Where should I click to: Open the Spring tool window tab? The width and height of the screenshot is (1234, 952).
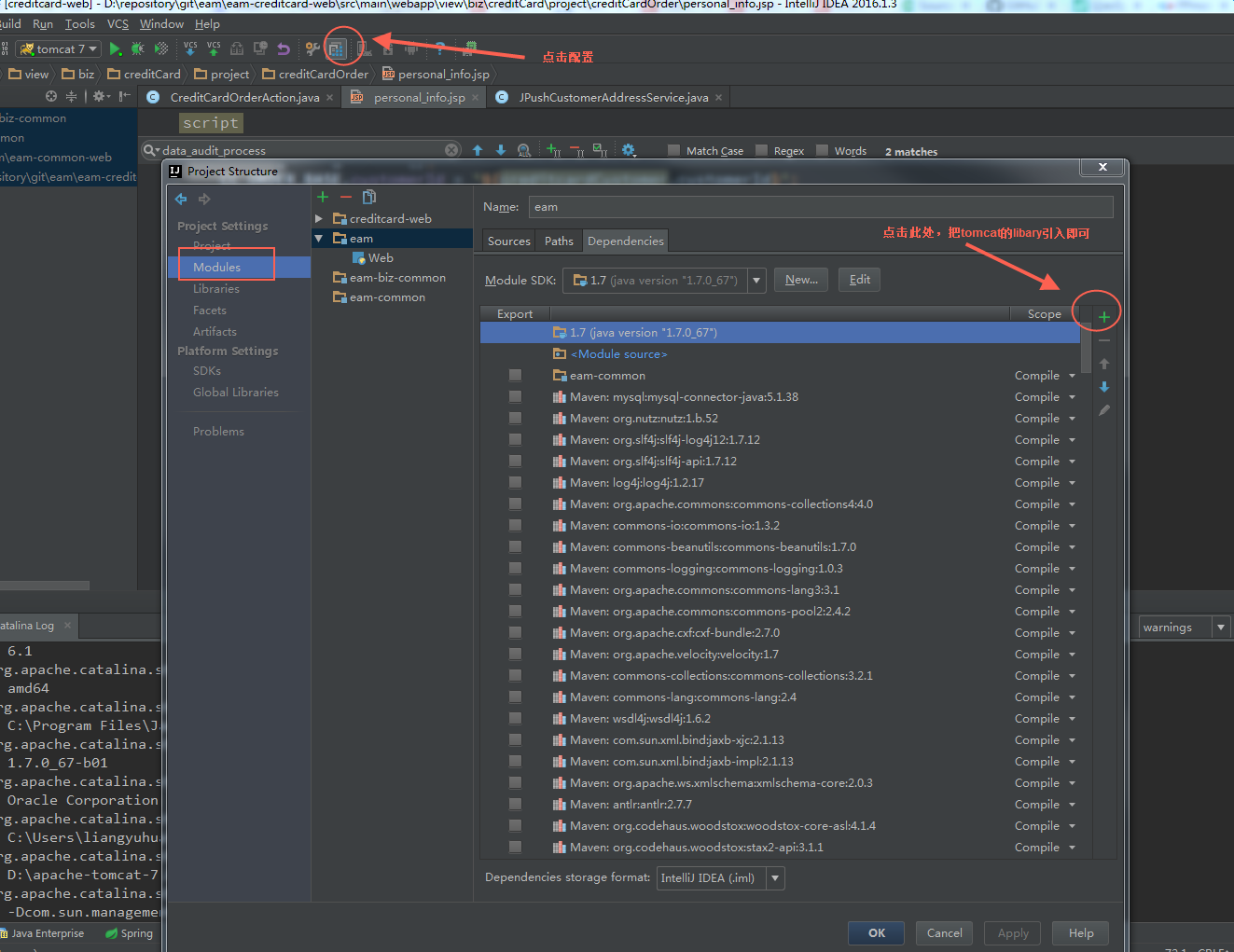coord(130,933)
